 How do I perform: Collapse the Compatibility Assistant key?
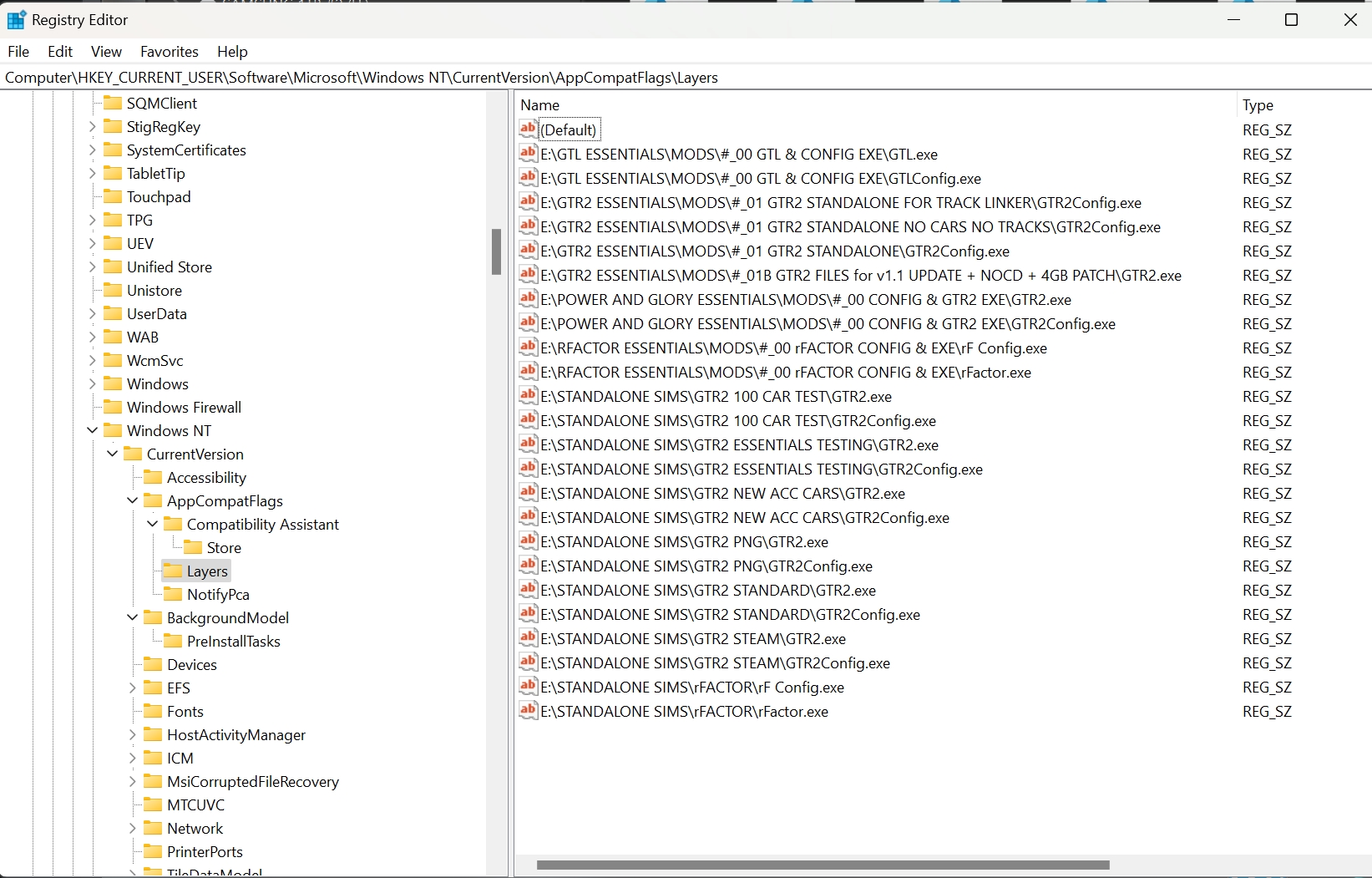152,524
